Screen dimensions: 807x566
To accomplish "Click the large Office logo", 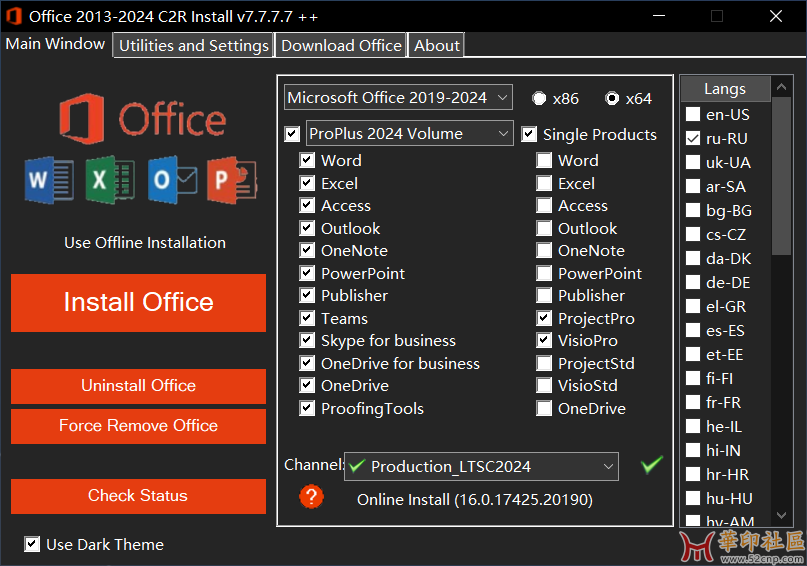I will click(143, 119).
